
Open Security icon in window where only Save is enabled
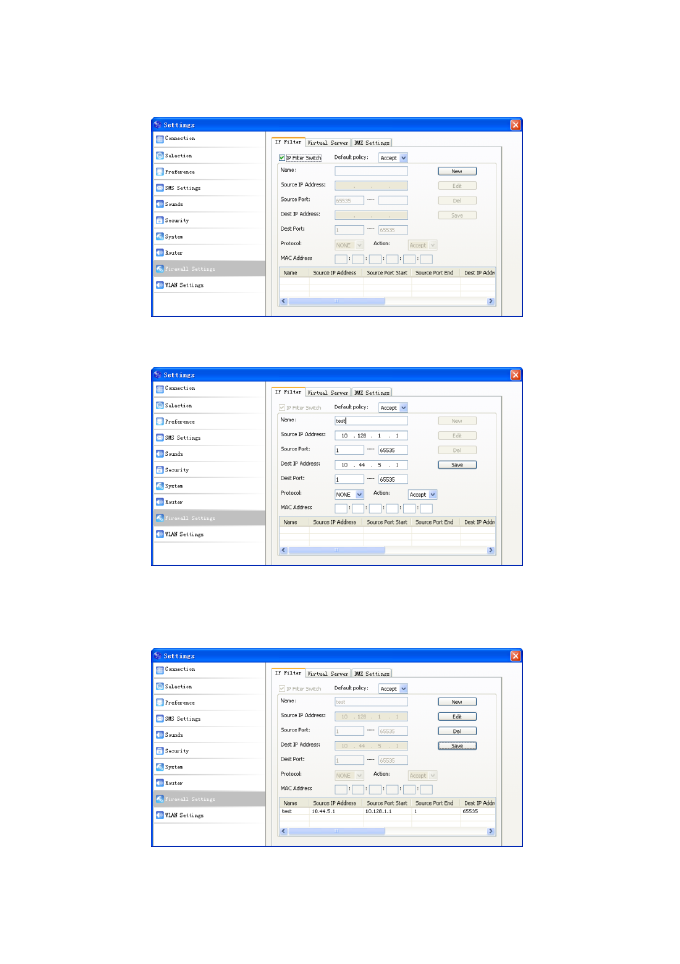(x=160, y=470)
